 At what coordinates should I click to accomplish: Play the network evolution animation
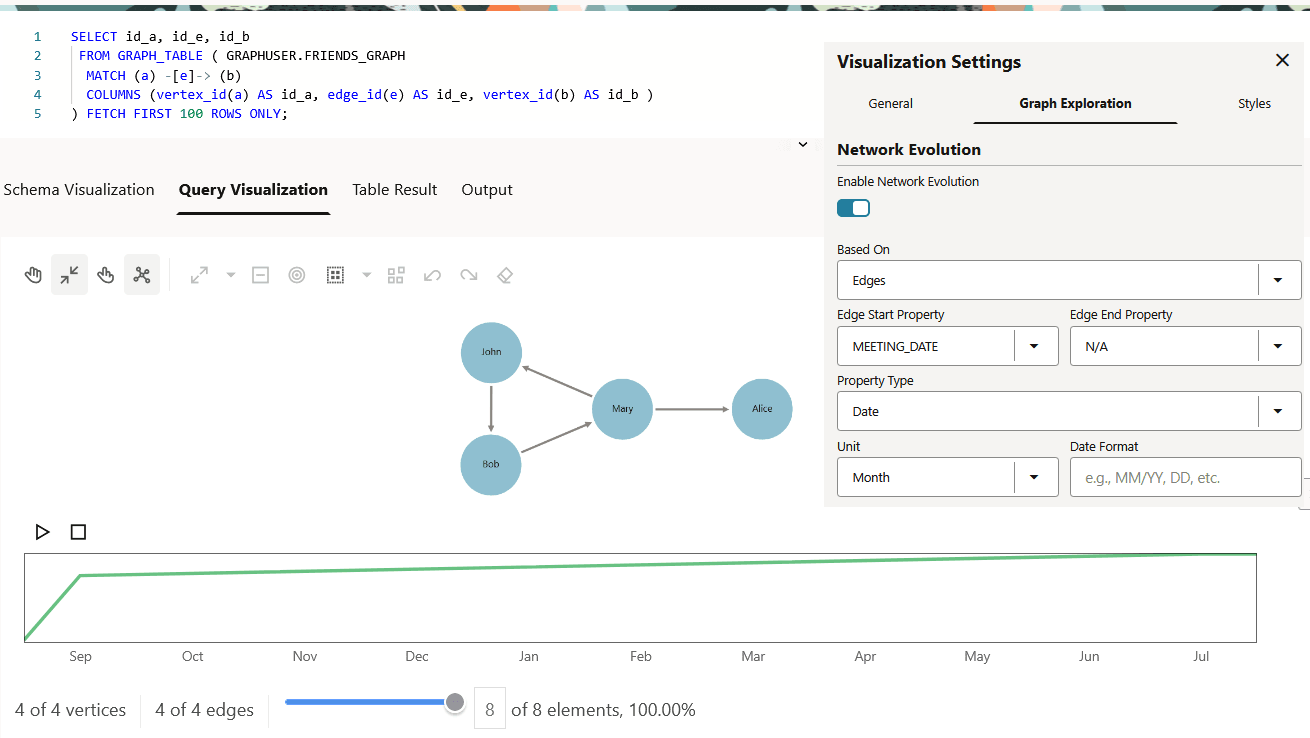click(x=42, y=532)
